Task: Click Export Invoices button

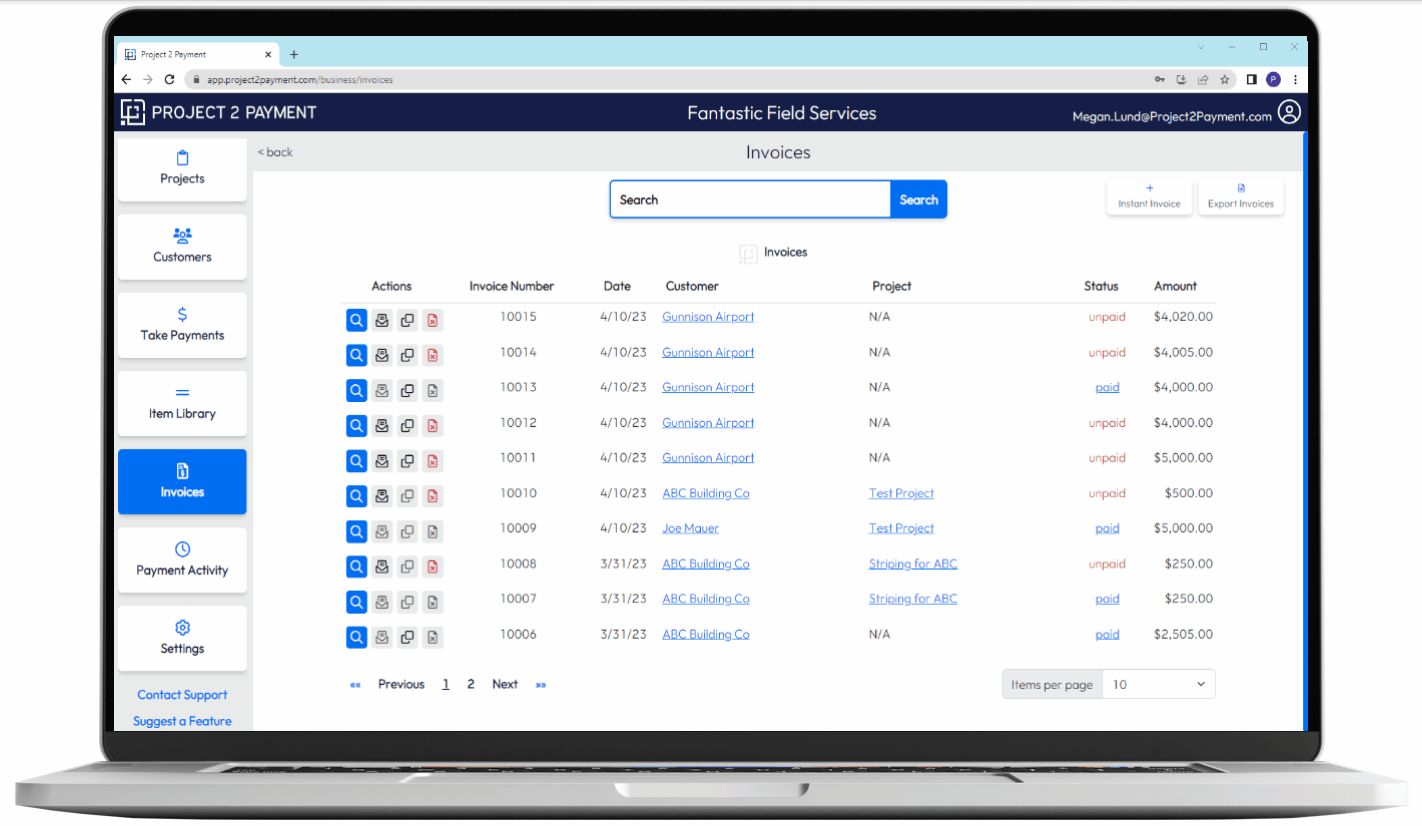Action: pyautogui.click(x=1241, y=196)
